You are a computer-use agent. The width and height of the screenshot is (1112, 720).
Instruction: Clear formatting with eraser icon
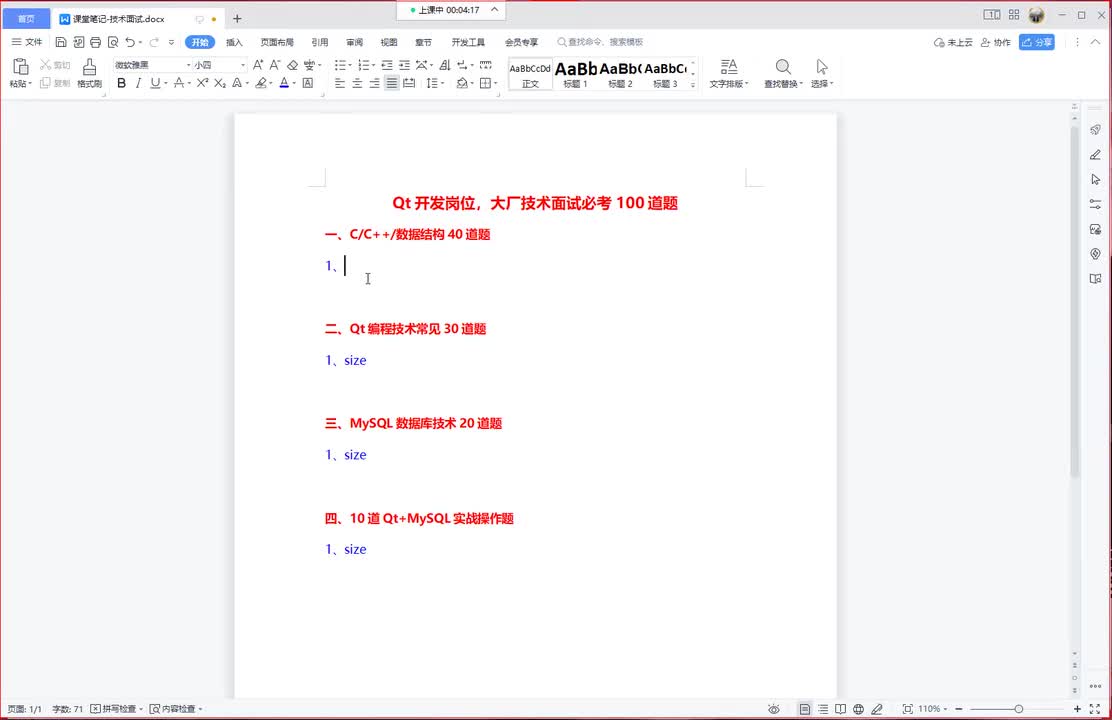click(x=292, y=65)
